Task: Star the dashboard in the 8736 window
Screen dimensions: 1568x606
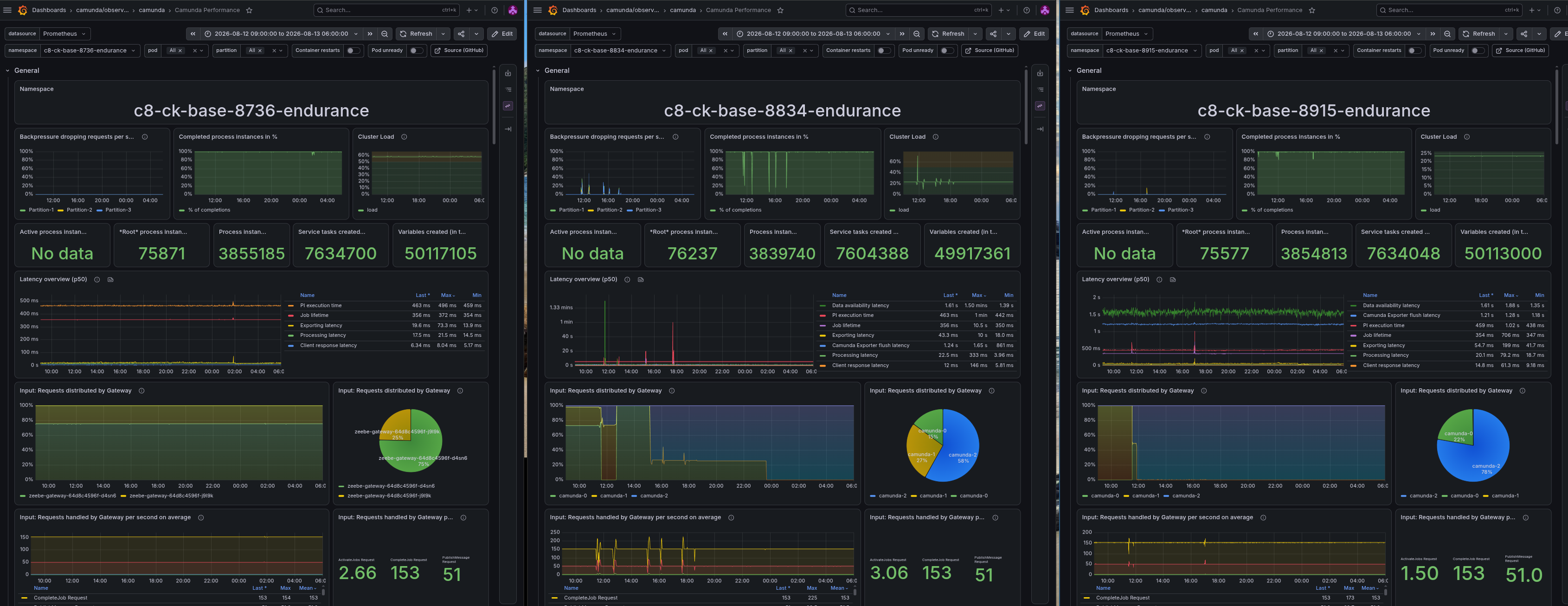Action: (x=249, y=10)
